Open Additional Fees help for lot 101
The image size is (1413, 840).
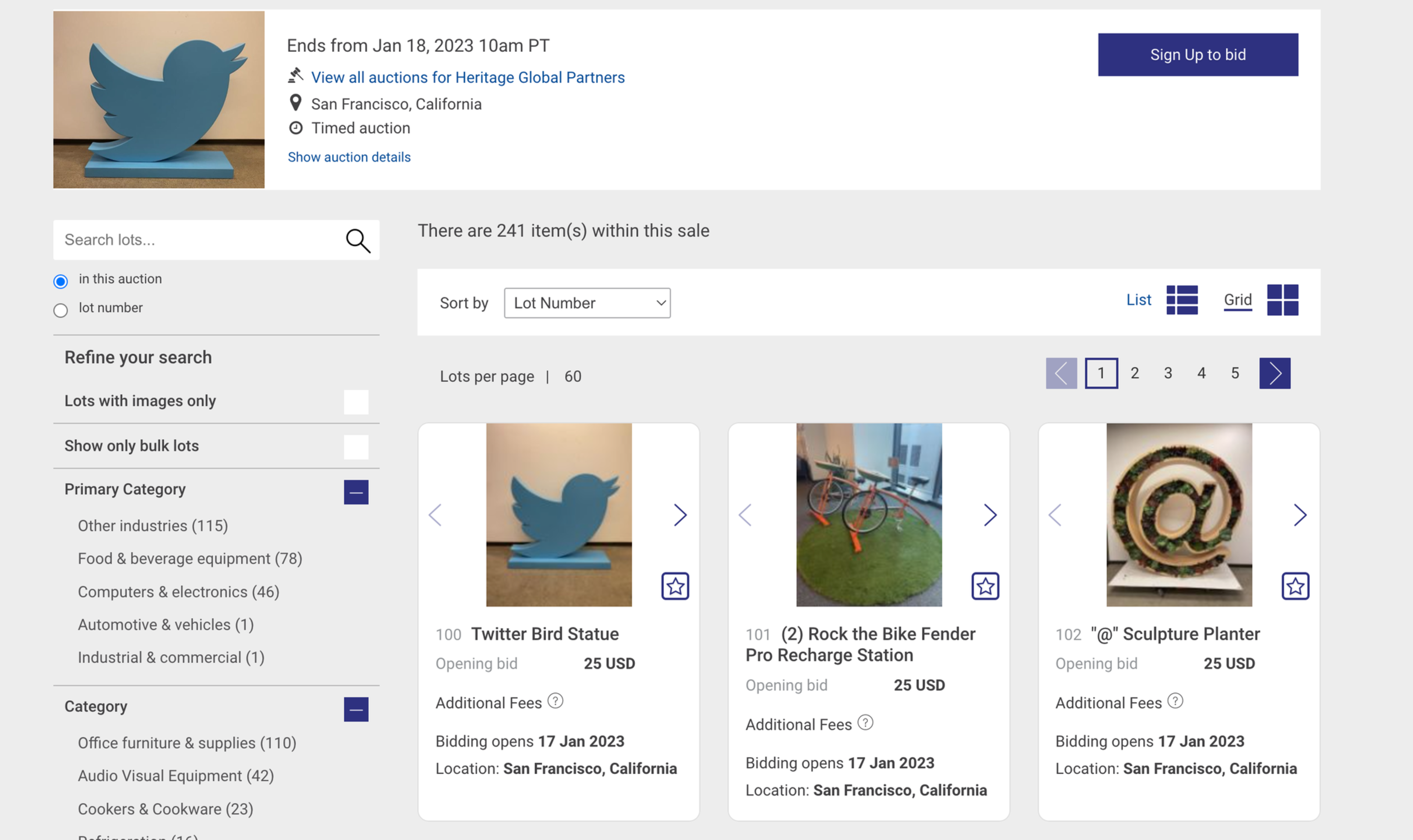point(865,723)
